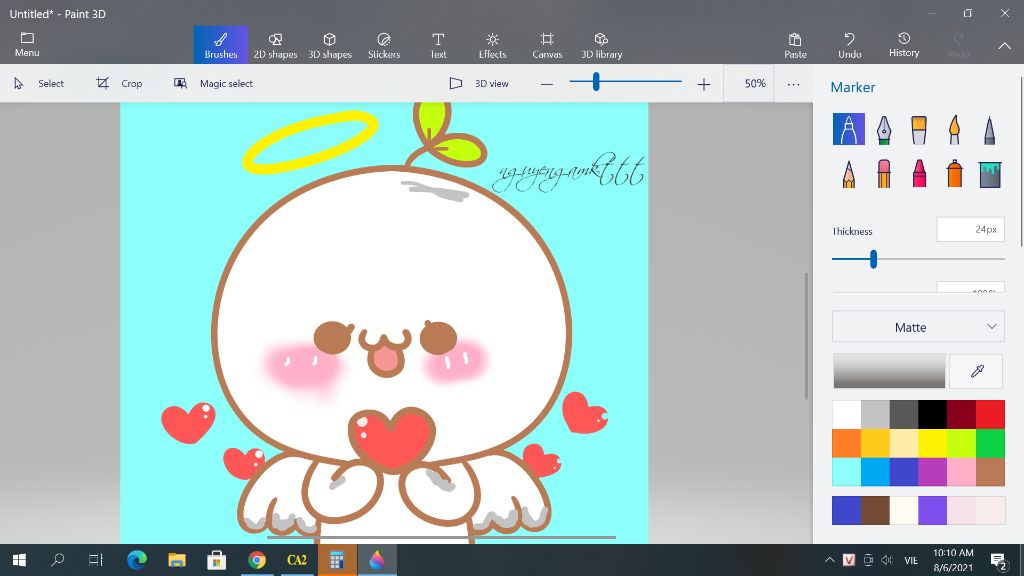
Task: Pick the yellow color swatch
Action: coord(933,443)
